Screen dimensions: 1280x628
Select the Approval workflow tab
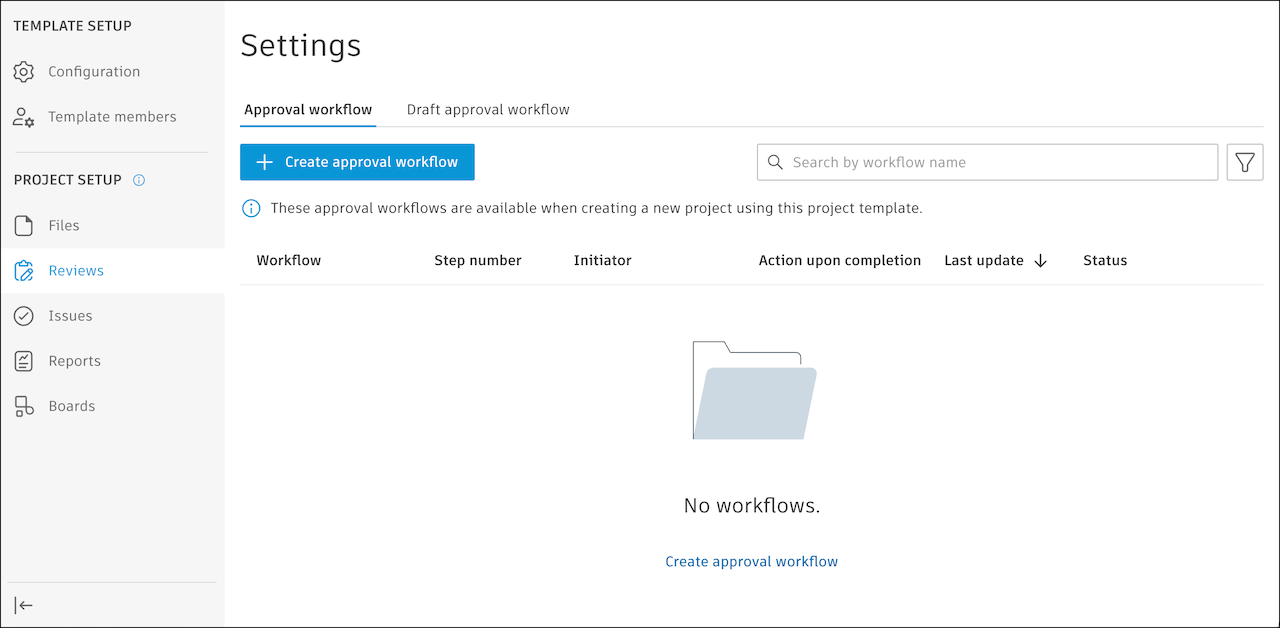[x=308, y=110]
